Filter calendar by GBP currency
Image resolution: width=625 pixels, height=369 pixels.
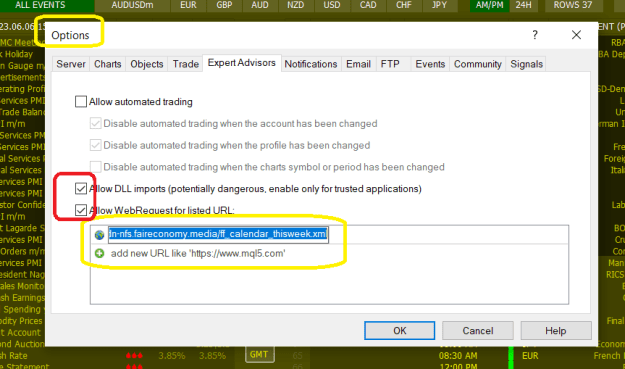pyautogui.click(x=224, y=5)
